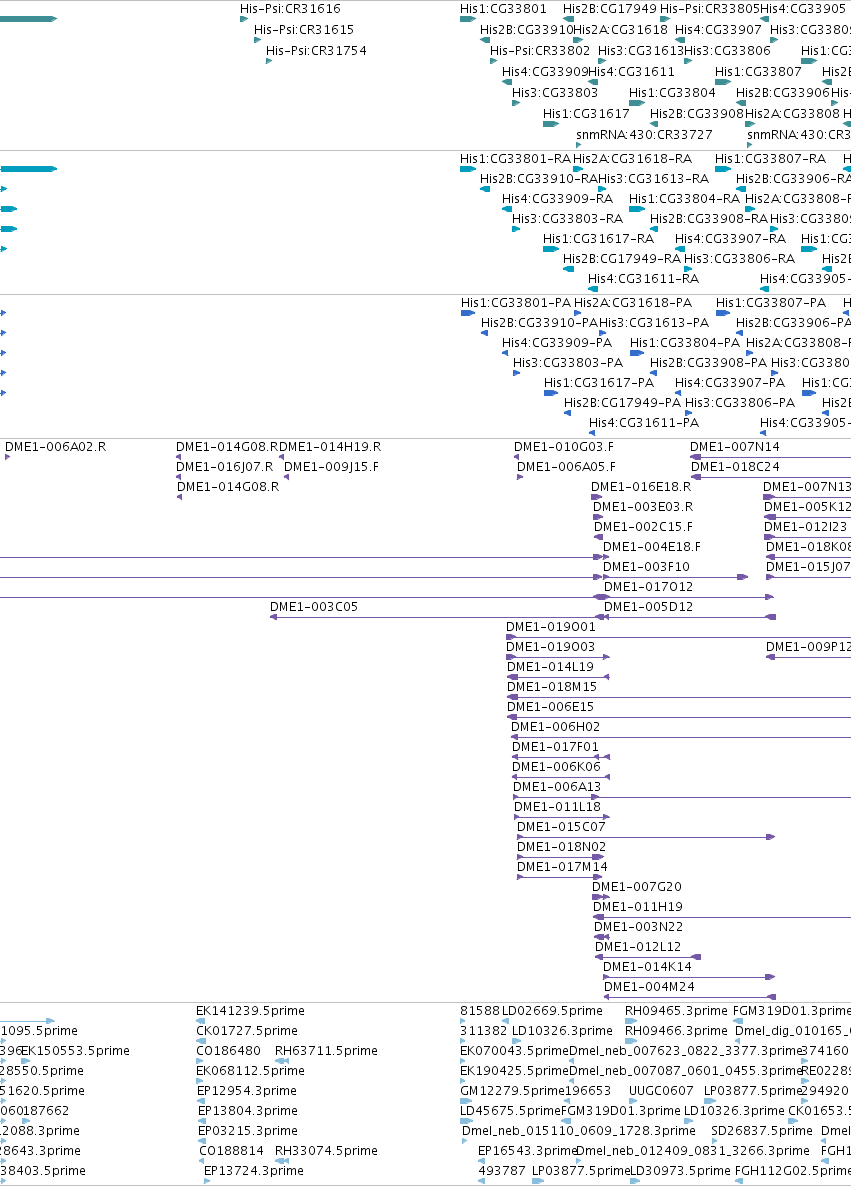Select the His2A:CG31618-RA transcript label
This screenshot has width=851, height=1186.
tap(632, 160)
